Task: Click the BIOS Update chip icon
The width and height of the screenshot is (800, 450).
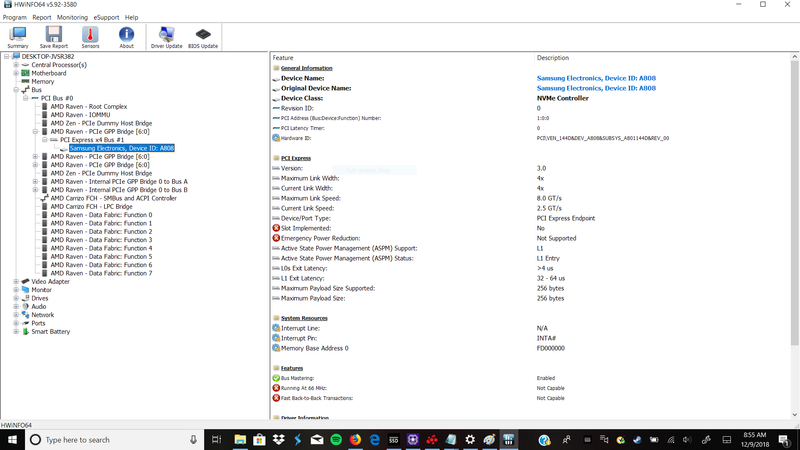Action: point(203,37)
